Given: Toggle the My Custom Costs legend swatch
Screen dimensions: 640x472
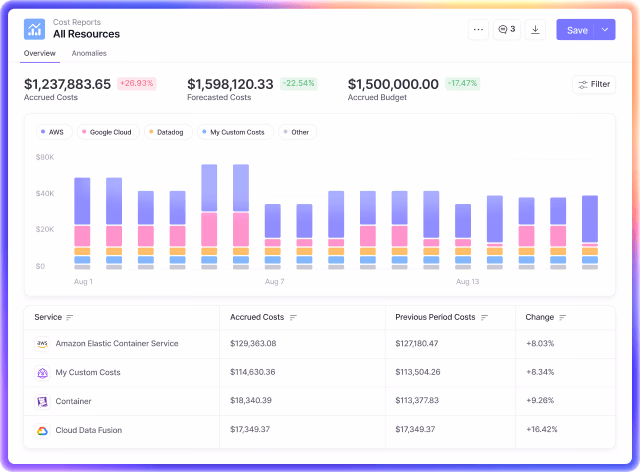Looking at the screenshot, I should pyautogui.click(x=204, y=131).
